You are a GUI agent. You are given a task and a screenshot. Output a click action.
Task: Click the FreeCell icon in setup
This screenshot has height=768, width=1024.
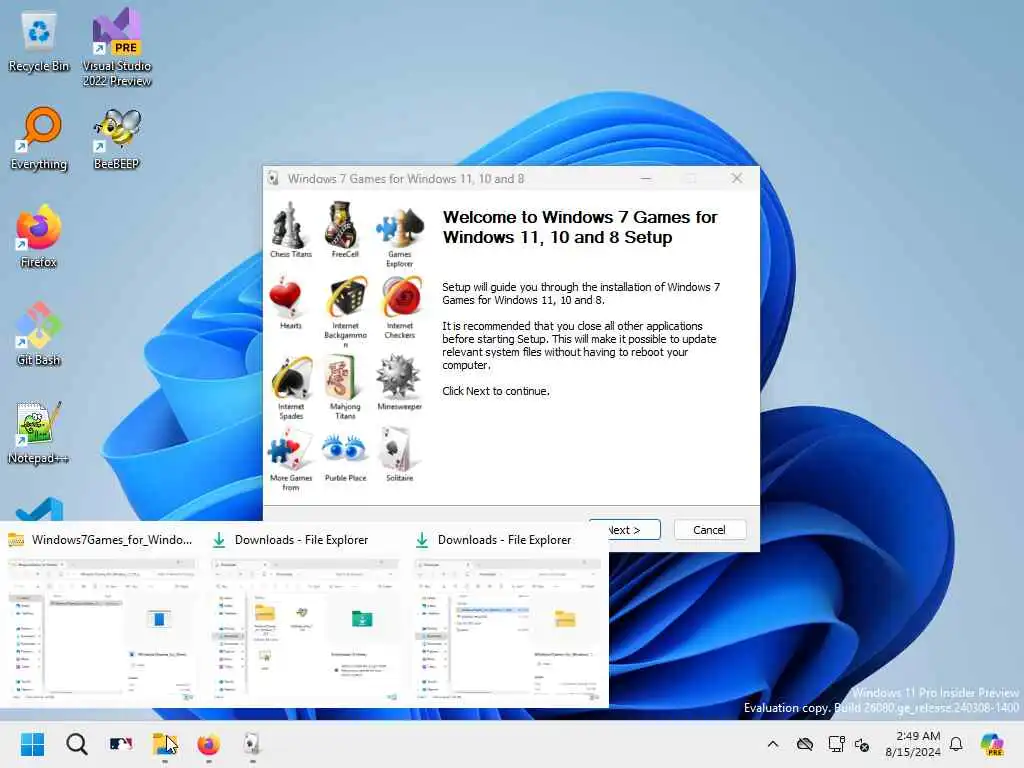[x=343, y=225]
